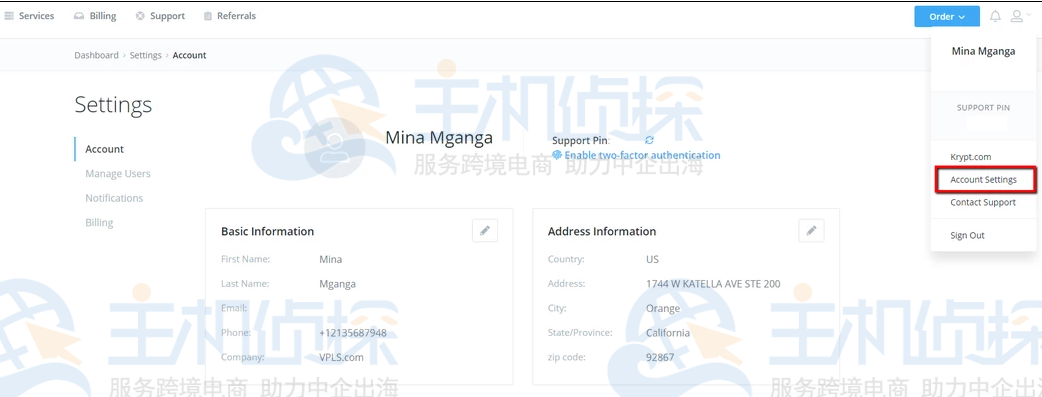Open the notifications bell icon
The image size is (1042, 397).
pos(995,17)
